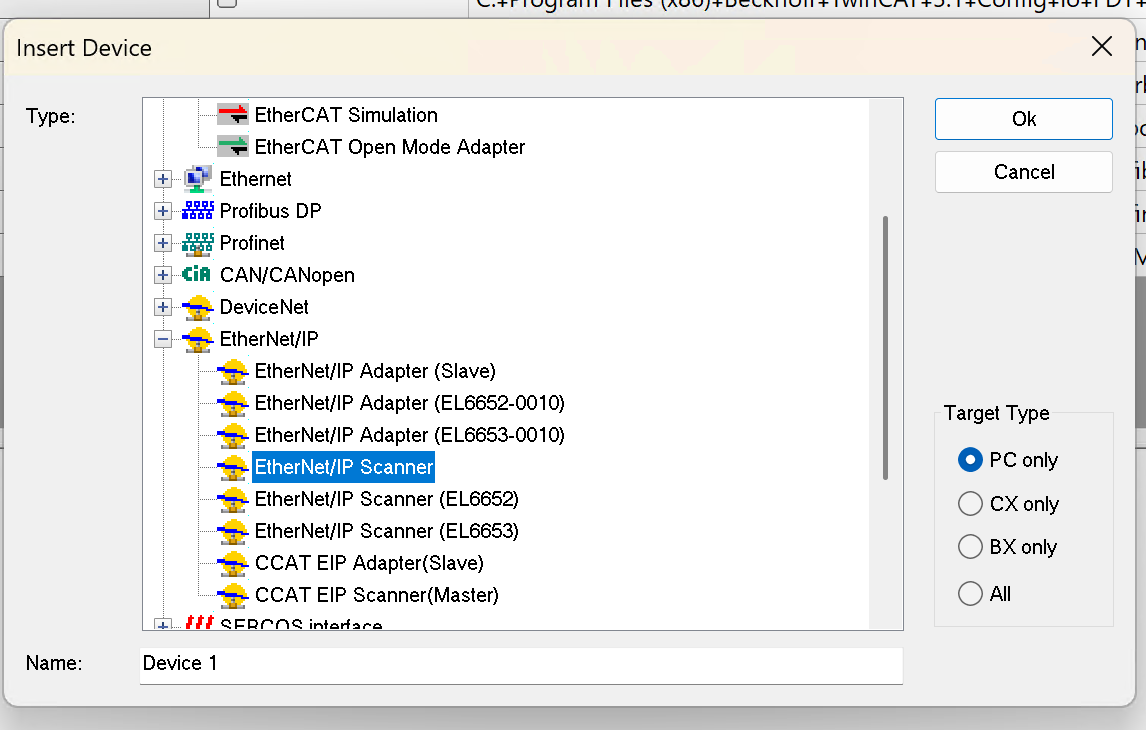Screen dimensions: 1146x730
Task: Choose EtherNet/IP Scanner (EL6653)
Action: coord(387,531)
